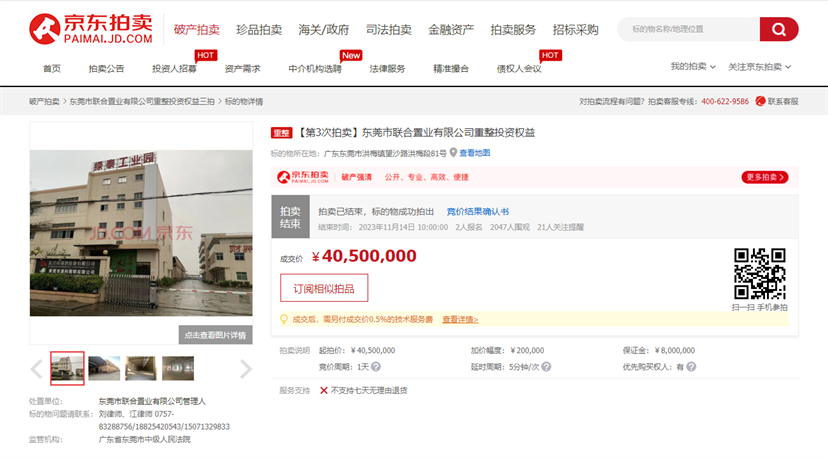Click the main industrial park photo
This screenshot has width=828, height=458.
tap(141, 233)
